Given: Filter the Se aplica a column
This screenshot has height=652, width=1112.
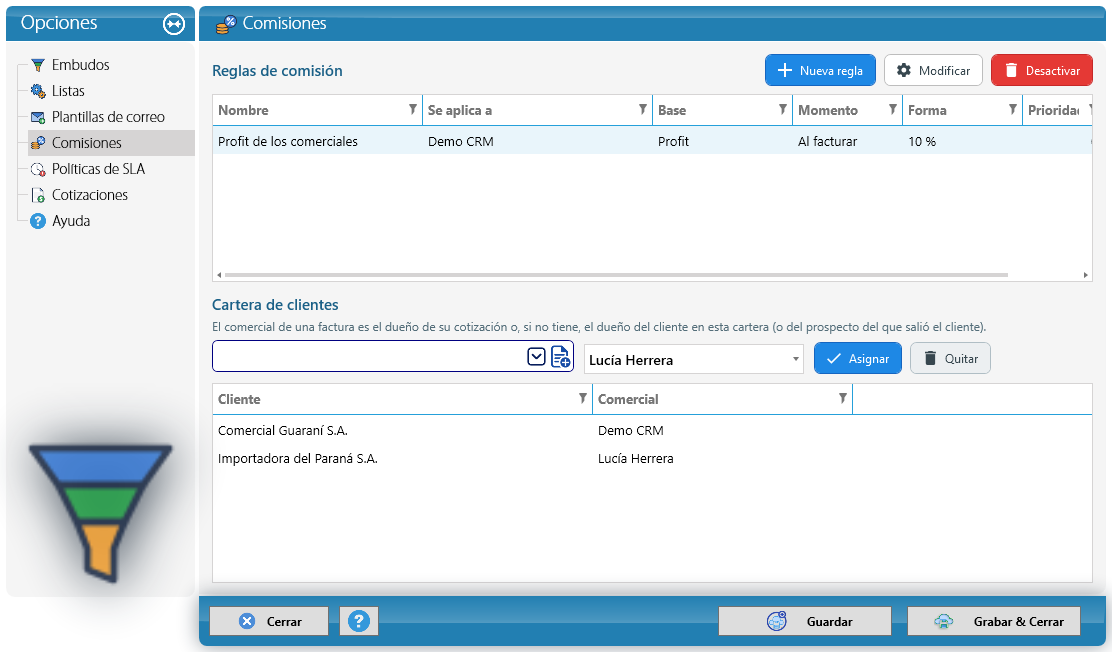Looking at the screenshot, I should (643, 109).
